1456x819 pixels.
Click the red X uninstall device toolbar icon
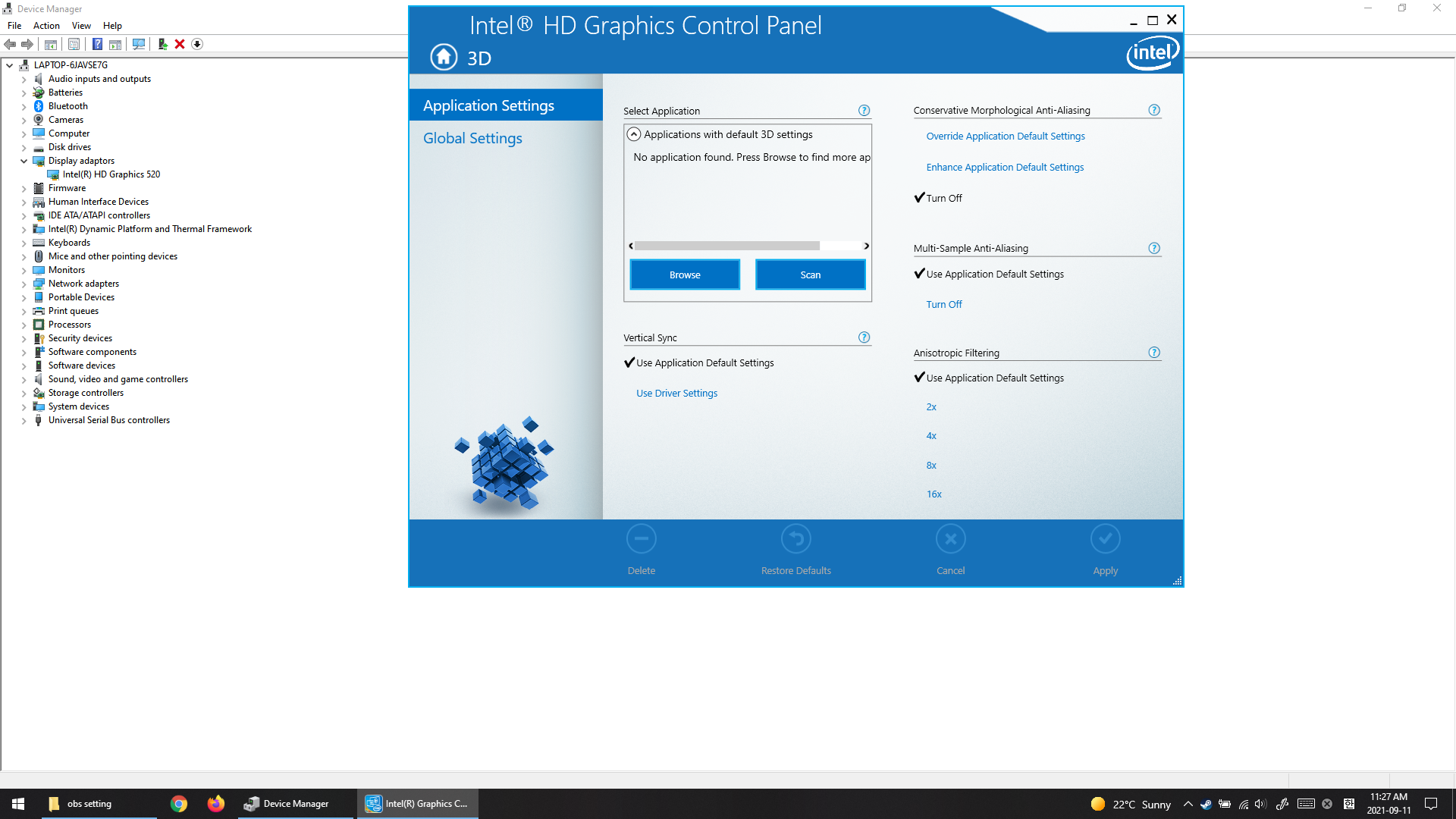pos(180,44)
